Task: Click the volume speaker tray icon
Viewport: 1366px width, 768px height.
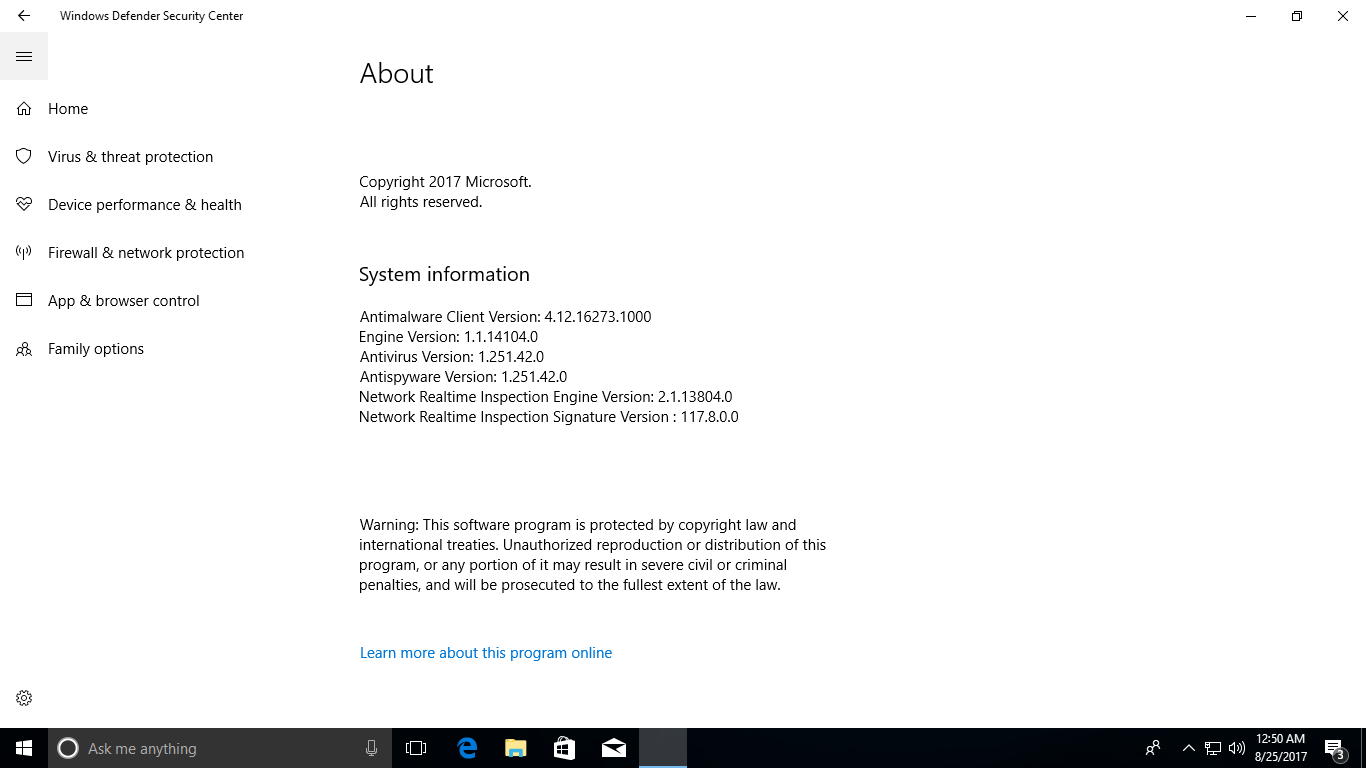Action: [1237, 748]
